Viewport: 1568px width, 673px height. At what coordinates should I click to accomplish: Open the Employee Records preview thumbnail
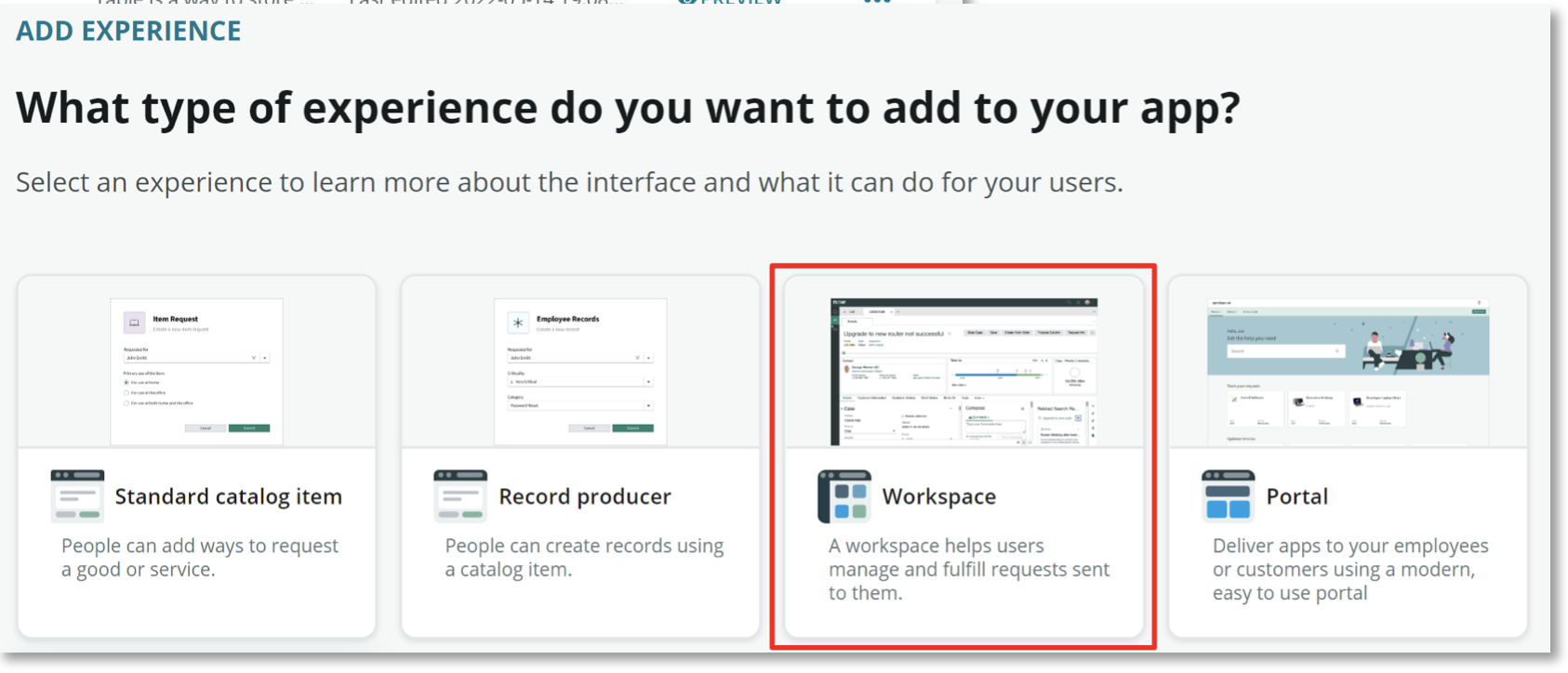point(580,372)
